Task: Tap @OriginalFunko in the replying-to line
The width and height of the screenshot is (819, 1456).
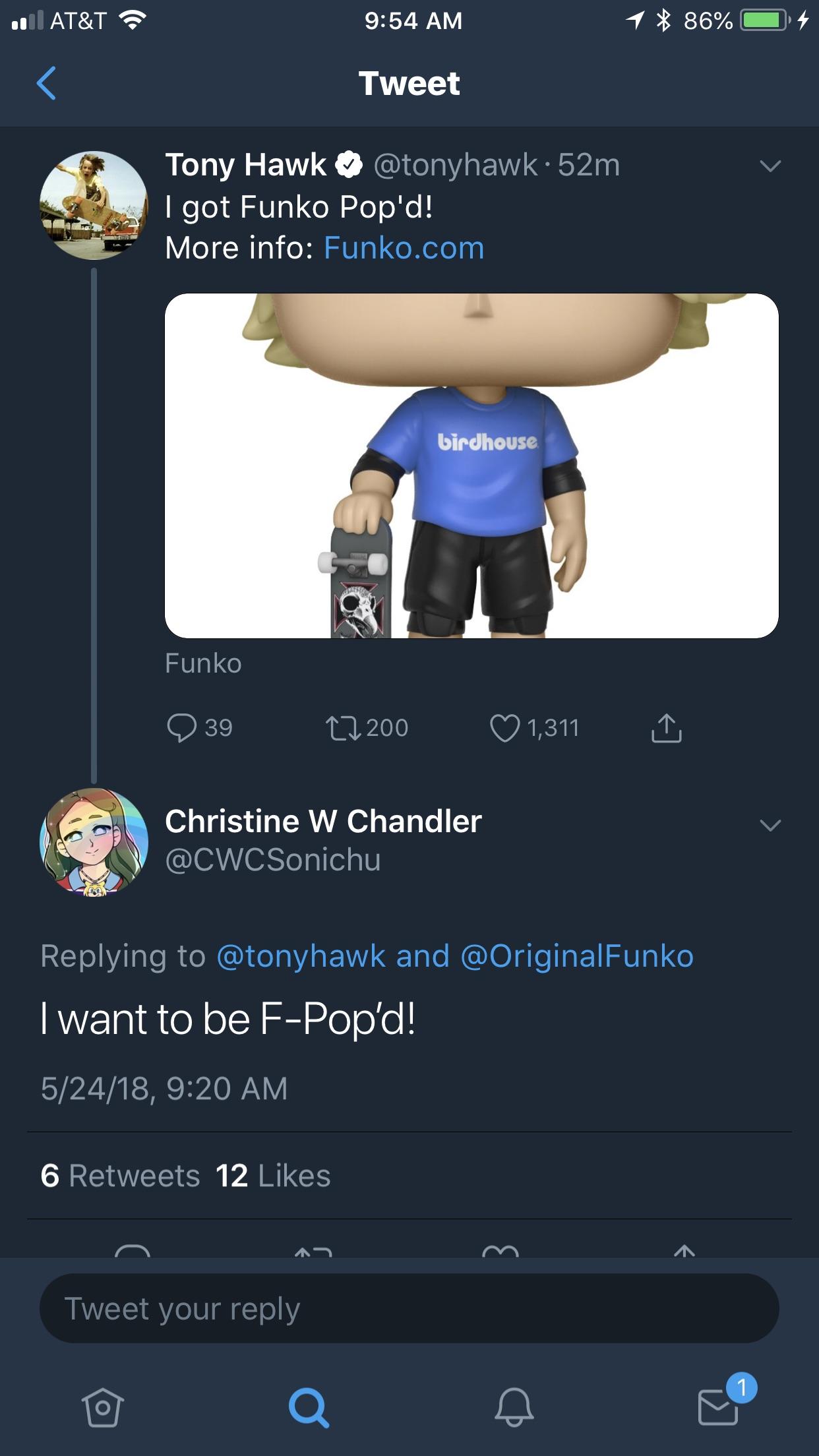Action: click(x=578, y=957)
